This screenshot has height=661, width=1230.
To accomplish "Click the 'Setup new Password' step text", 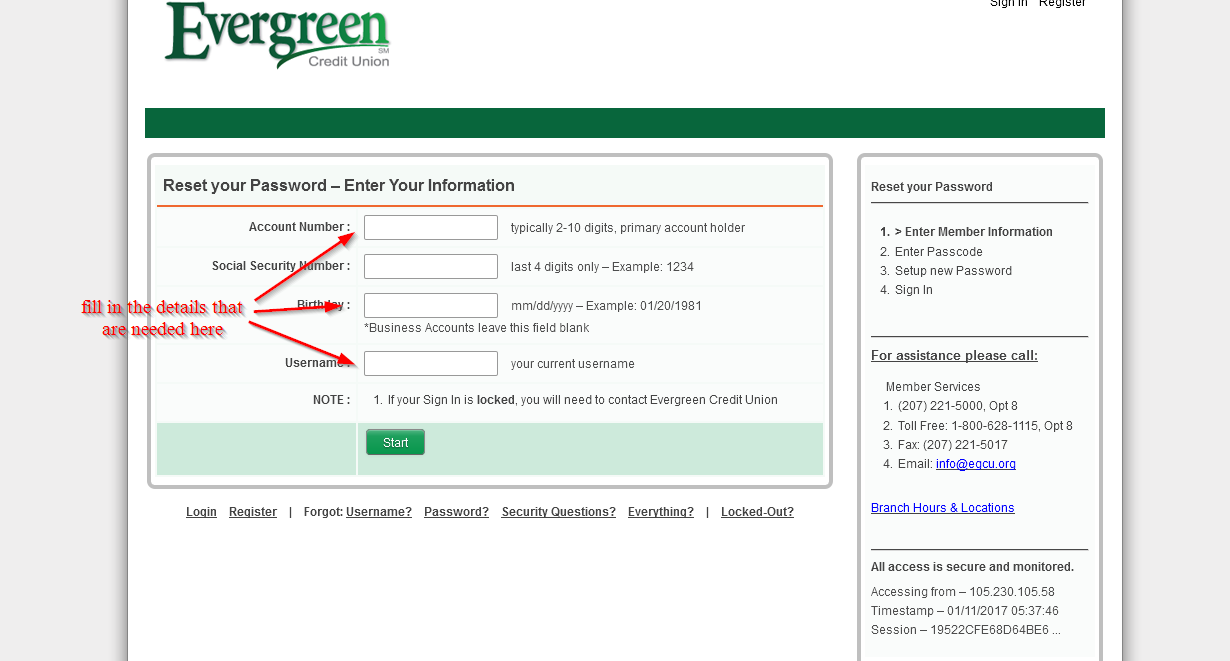I will pos(953,271).
